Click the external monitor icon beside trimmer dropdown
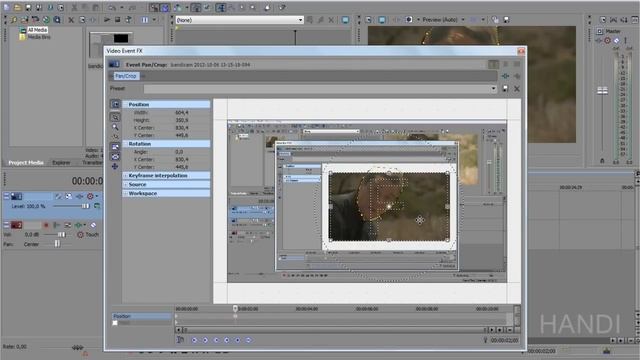The height and width of the screenshot is (360, 640). pos(345,20)
